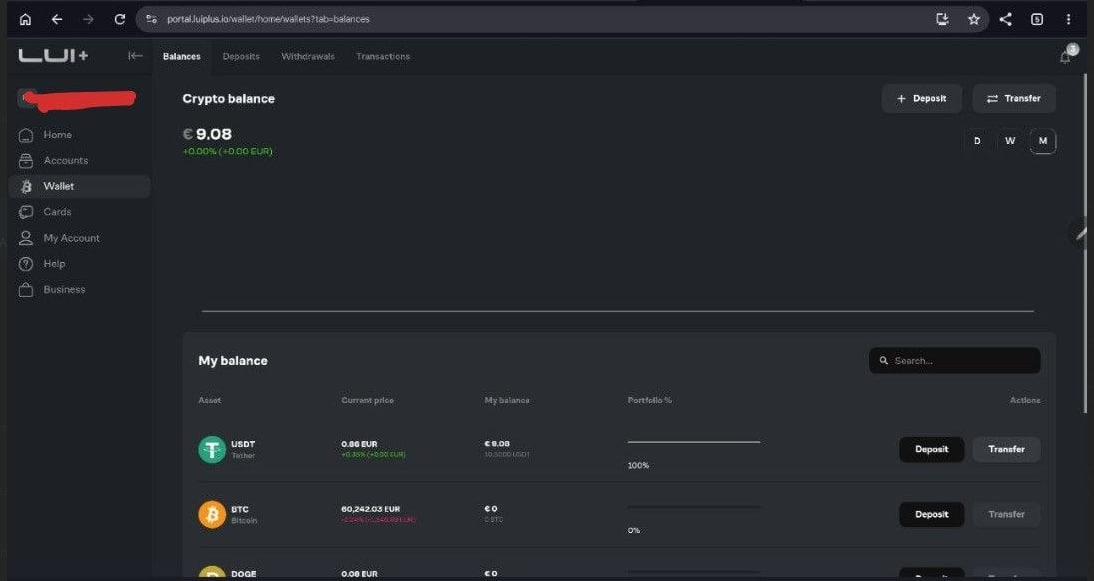
Task: Click the page vertical scrollbar
Action: pos(1086,243)
